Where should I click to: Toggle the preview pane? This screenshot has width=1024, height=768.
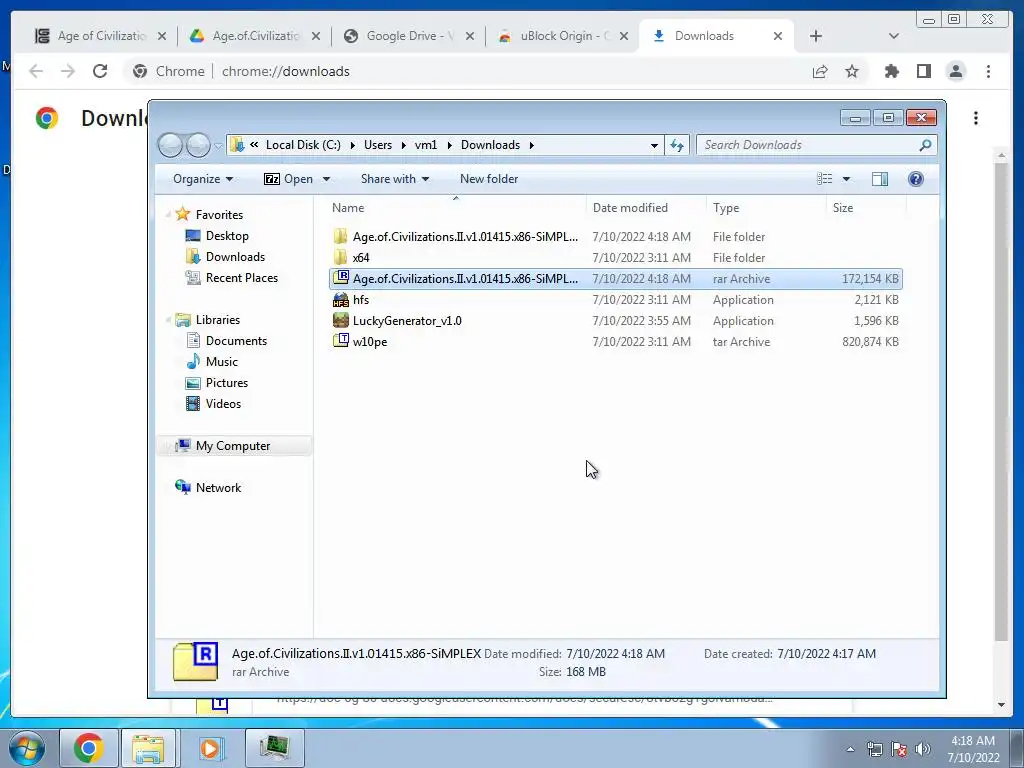(x=880, y=179)
